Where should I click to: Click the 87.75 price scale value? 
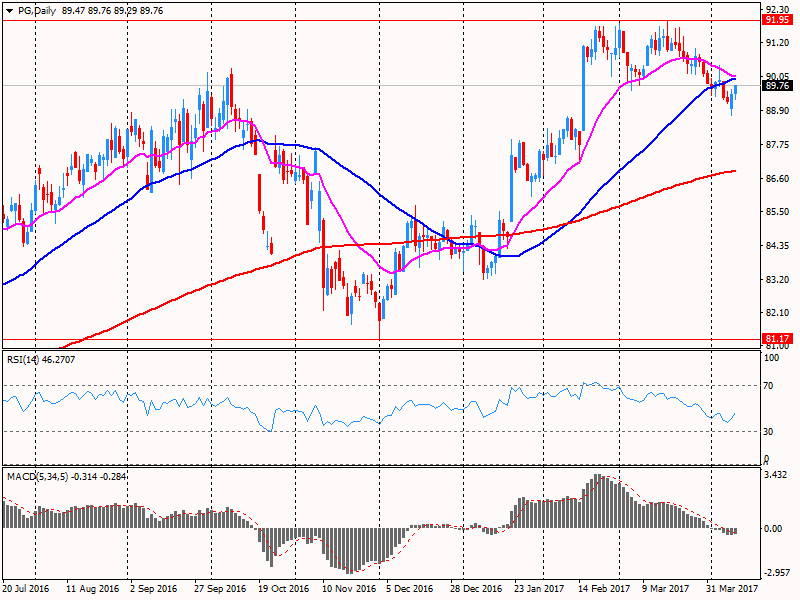tap(777, 145)
